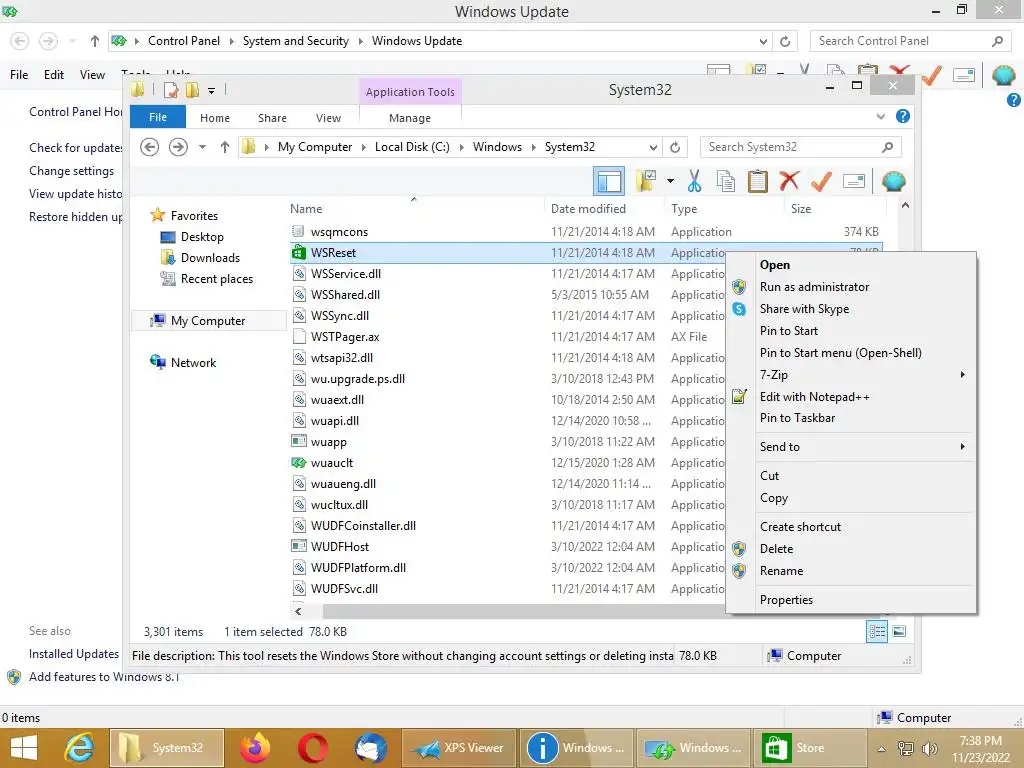
Task: Click the red X Delete toolbar icon
Action: tap(789, 181)
